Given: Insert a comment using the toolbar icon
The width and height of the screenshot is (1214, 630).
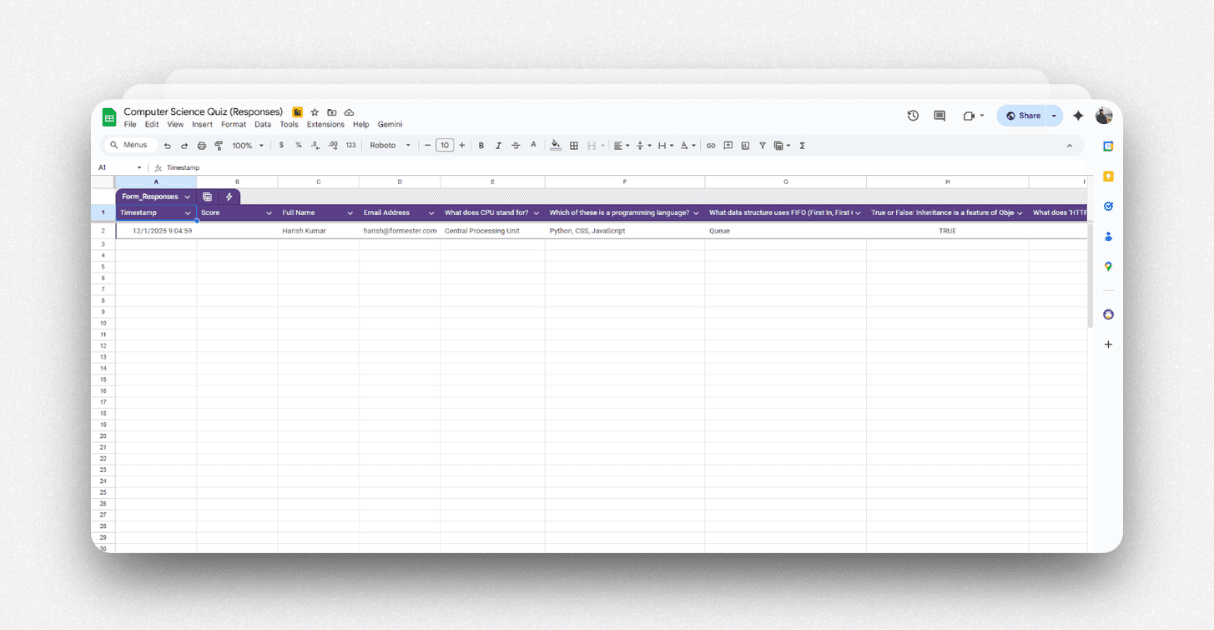Looking at the screenshot, I should 728,145.
